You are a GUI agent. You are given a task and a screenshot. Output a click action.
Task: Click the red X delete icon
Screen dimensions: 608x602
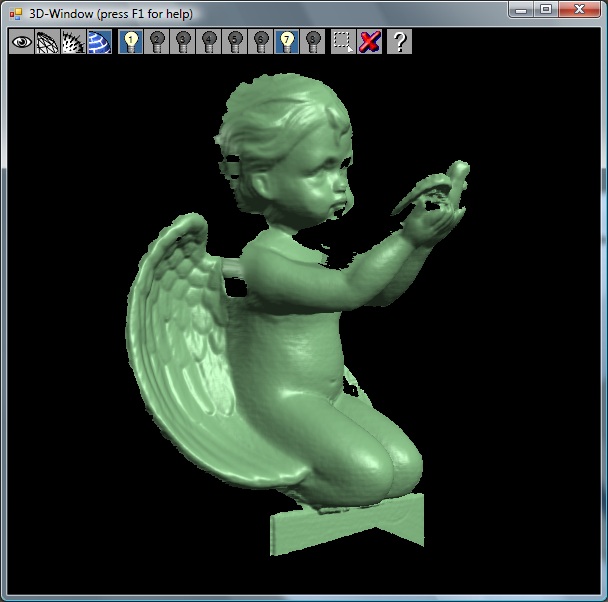pyautogui.click(x=370, y=41)
